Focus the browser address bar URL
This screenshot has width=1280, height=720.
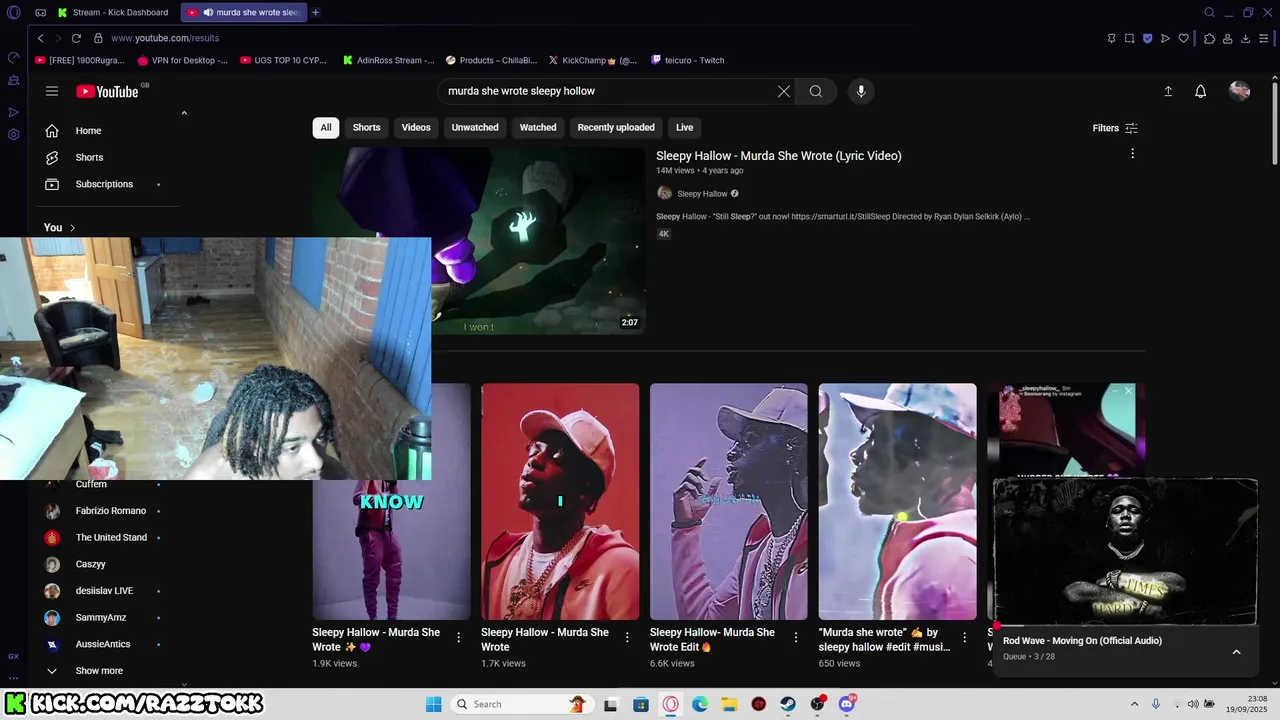coord(164,38)
